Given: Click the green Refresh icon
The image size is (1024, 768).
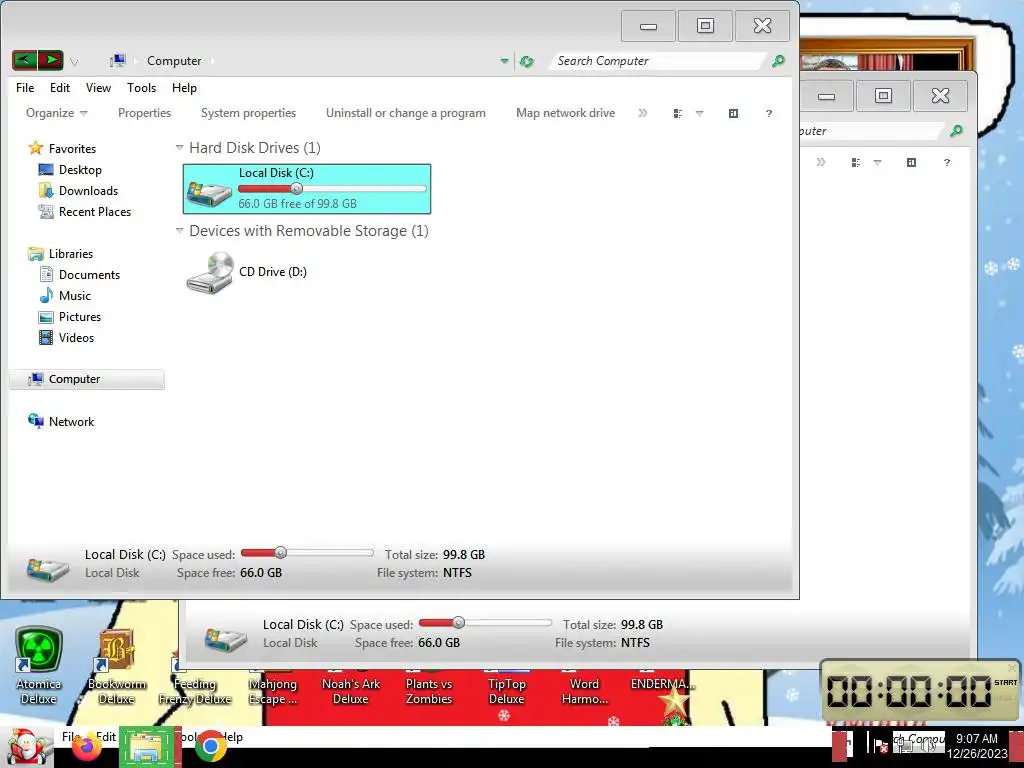Looking at the screenshot, I should (526, 61).
